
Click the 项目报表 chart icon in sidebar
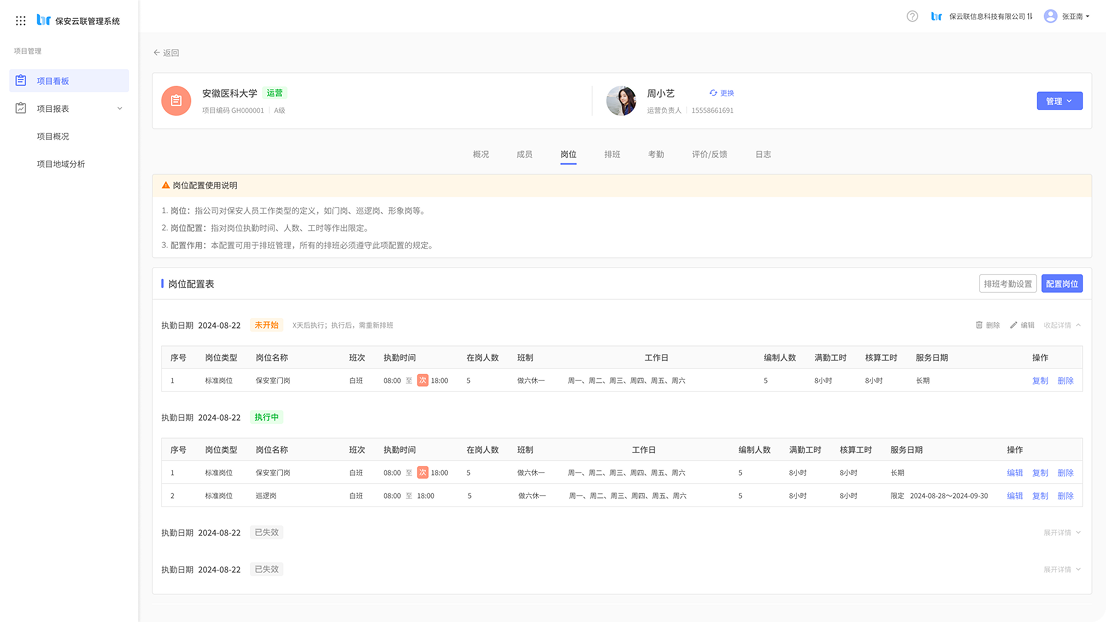pyautogui.click(x=21, y=108)
